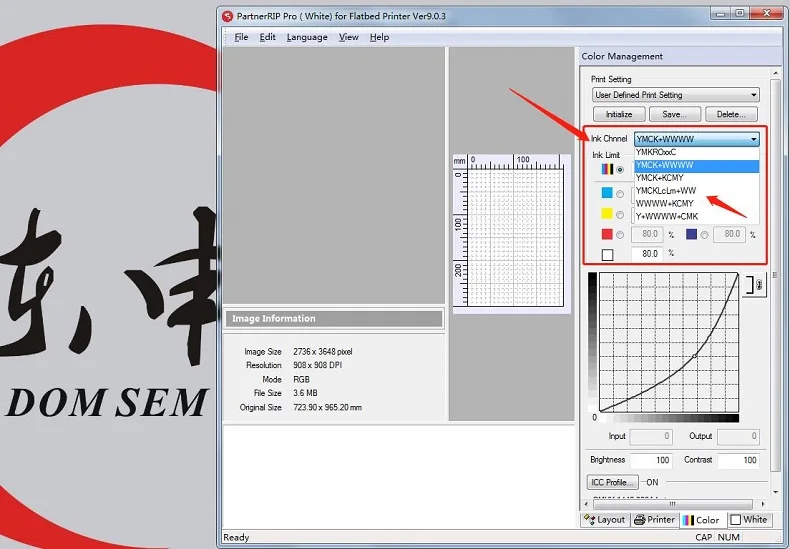
Task: Click the Contrast value field
Action: tap(738, 460)
